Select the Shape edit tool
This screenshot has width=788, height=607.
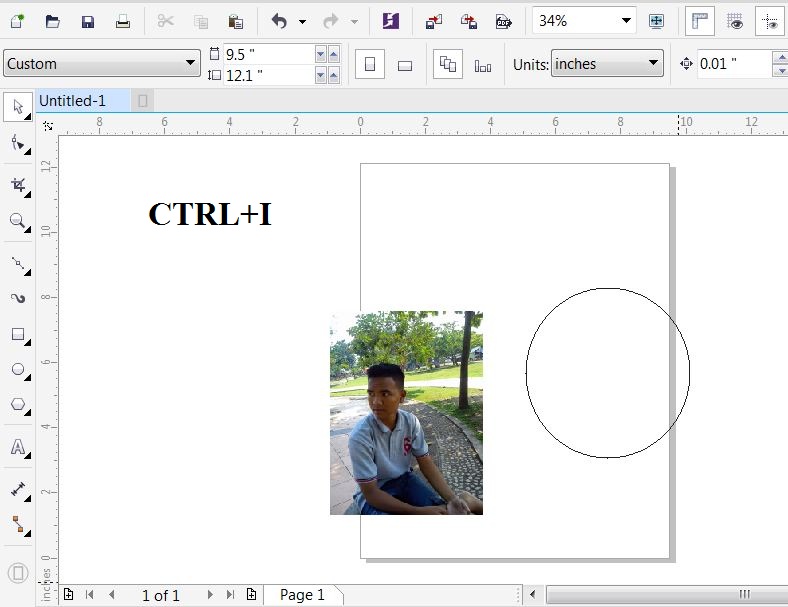pyautogui.click(x=18, y=144)
